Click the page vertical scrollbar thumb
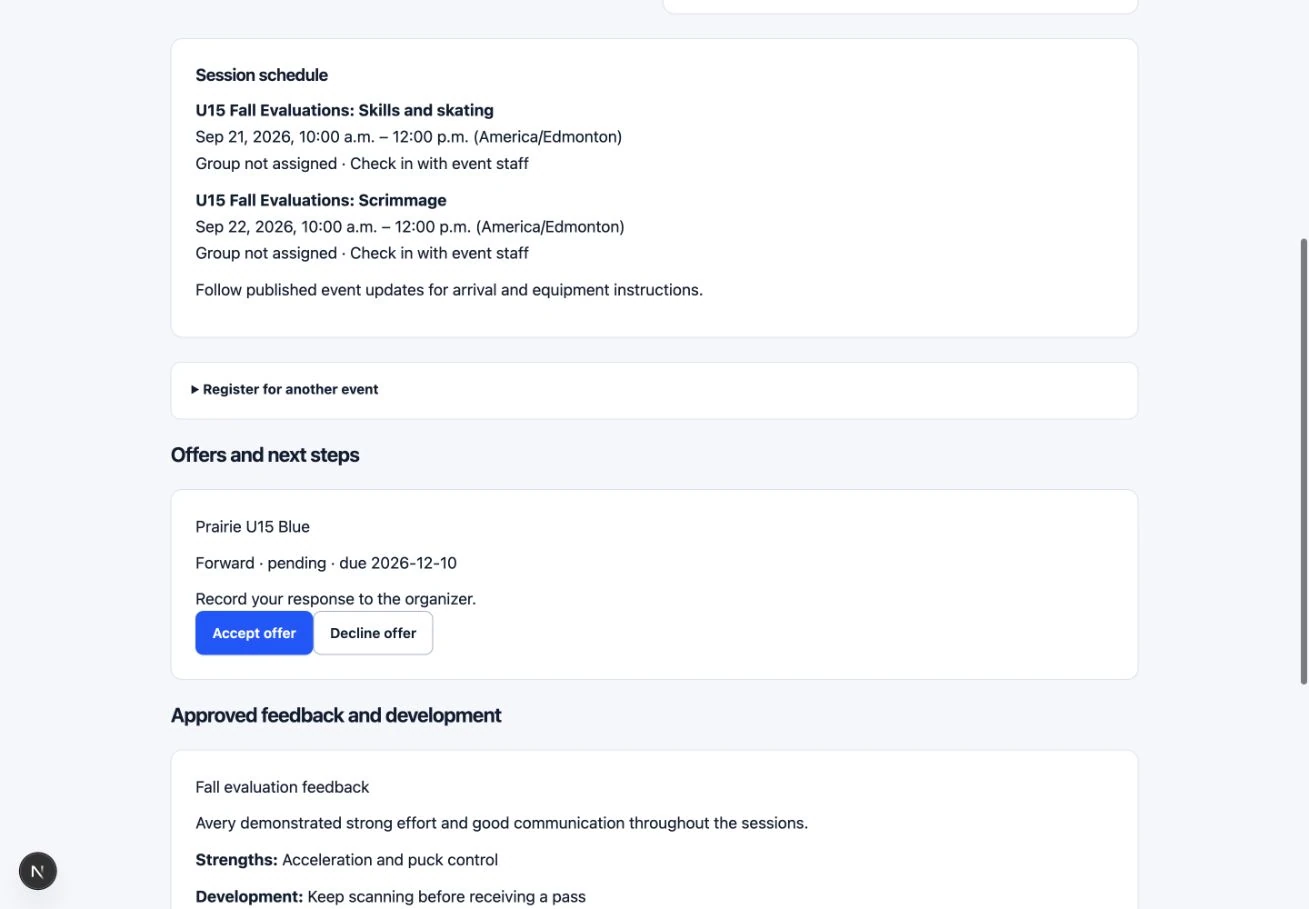The height and width of the screenshot is (909, 1309). [1303, 461]
